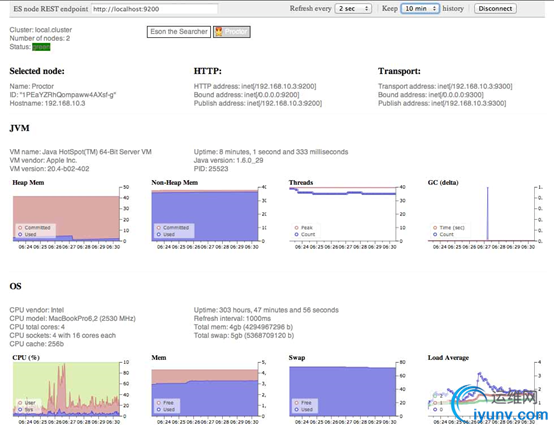Click the Transport address line
Screen dimensions: 554x431
[445, 86]
